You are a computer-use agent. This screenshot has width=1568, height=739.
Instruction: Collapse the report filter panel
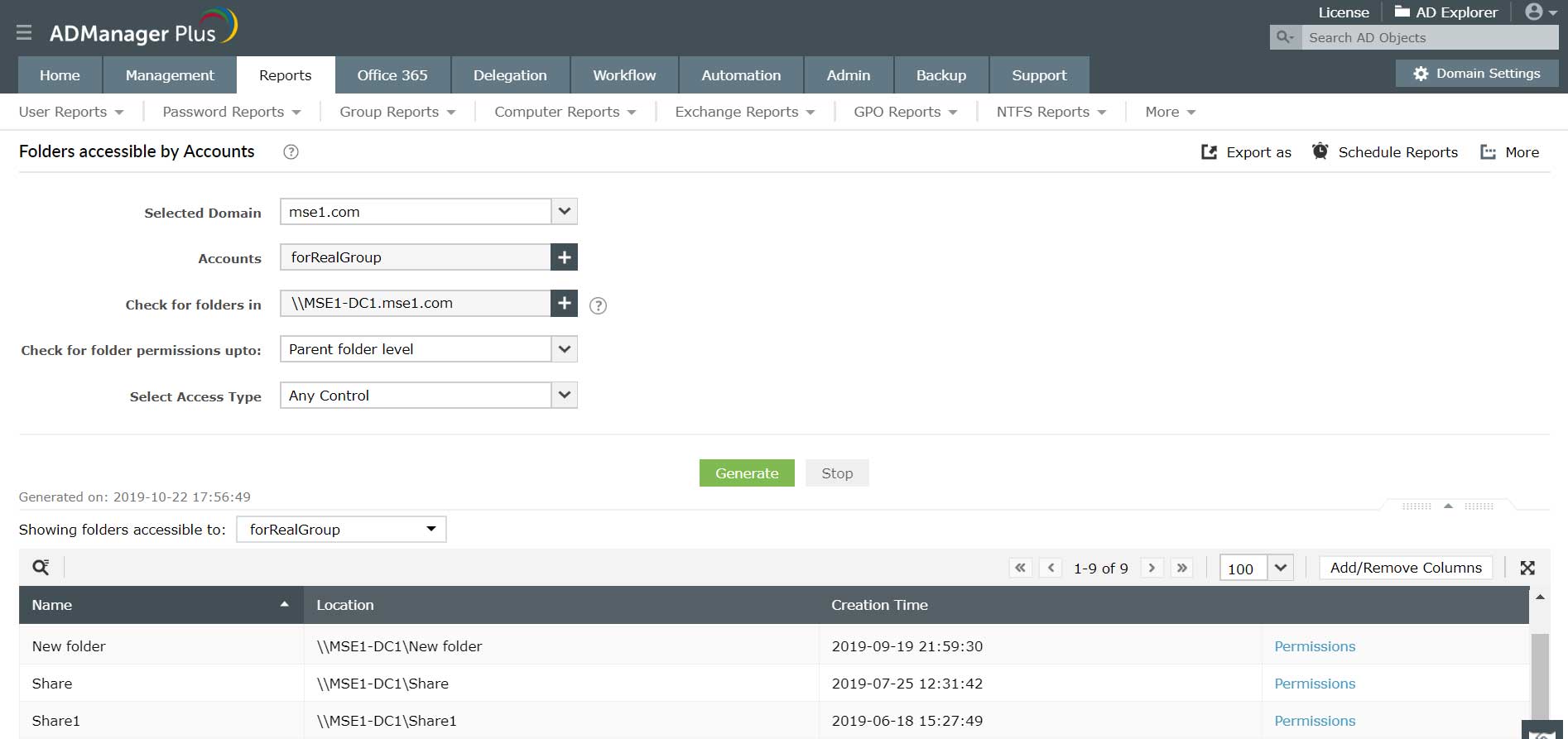[1448, 506]
